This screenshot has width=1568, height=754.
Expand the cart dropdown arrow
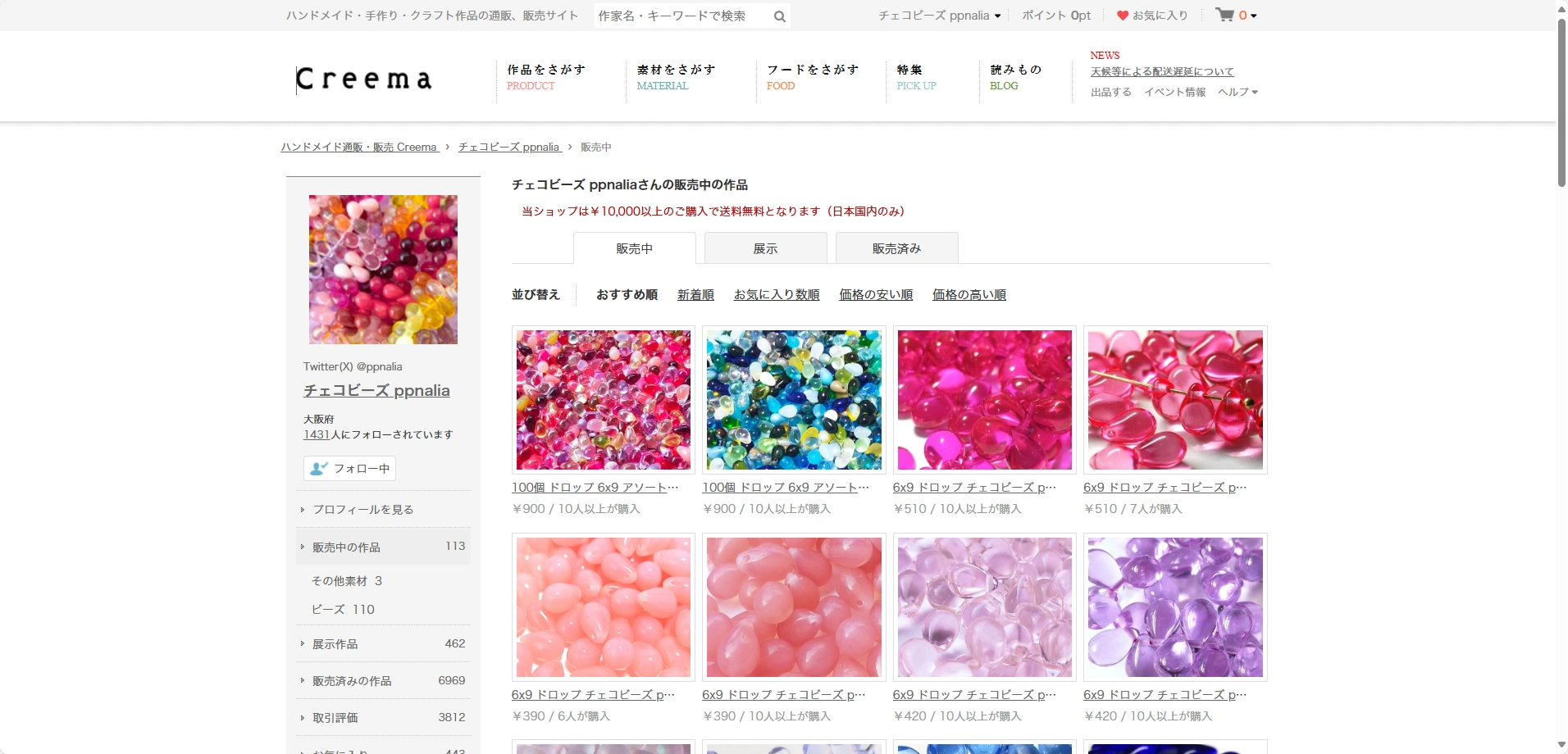pyautogui.click(x=1254, y=16)
